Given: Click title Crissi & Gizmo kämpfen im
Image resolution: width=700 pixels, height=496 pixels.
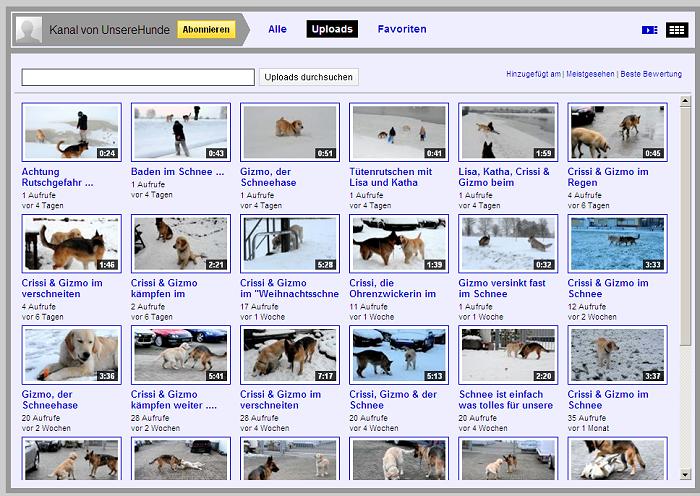Looking at the screenshot, I should tap(164, 288).
